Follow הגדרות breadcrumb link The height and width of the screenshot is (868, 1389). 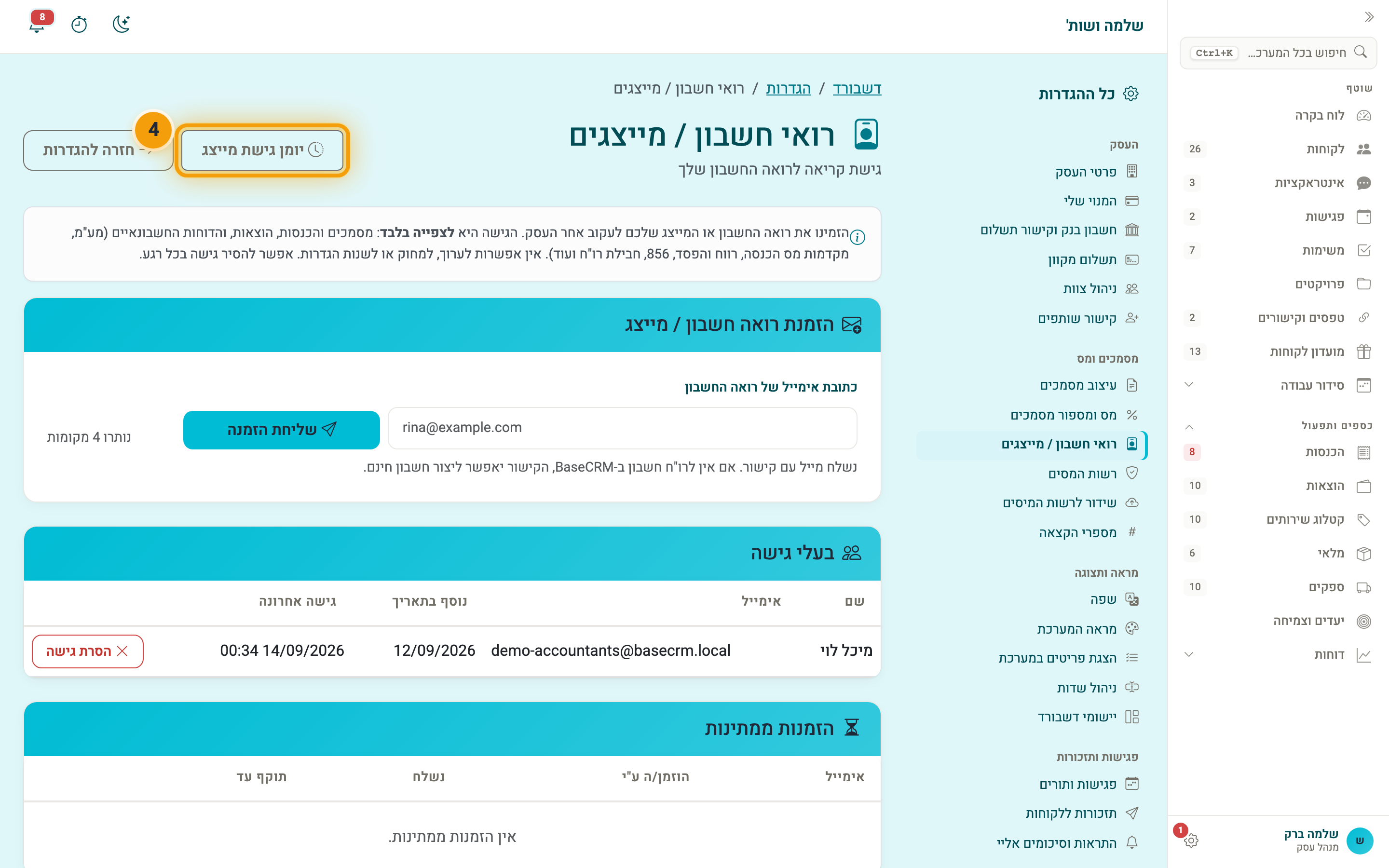tap(788, 88)
